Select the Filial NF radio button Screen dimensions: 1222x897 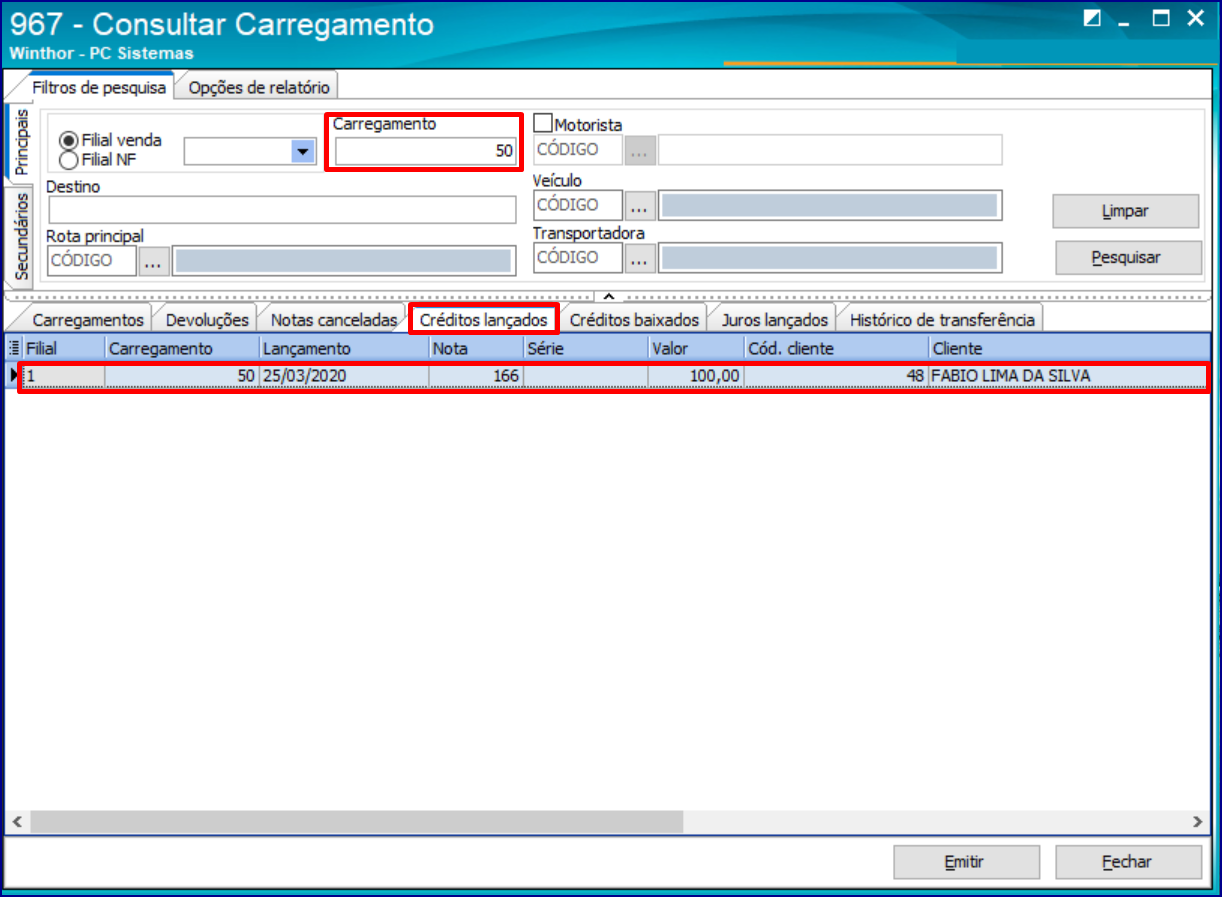pyautogui.click(x=69, y=159)
